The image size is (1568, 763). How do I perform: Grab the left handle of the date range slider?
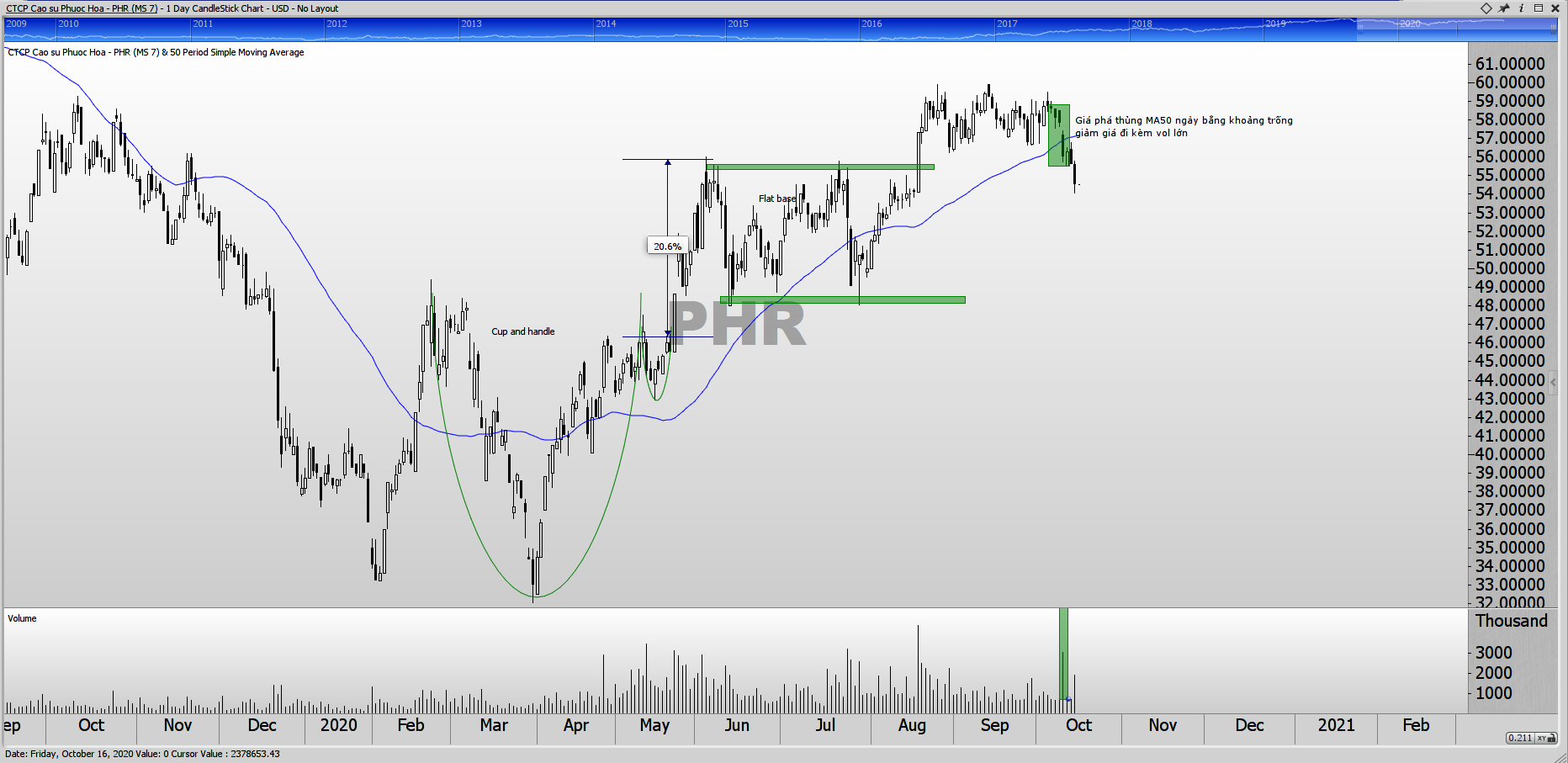(1359, 29)
